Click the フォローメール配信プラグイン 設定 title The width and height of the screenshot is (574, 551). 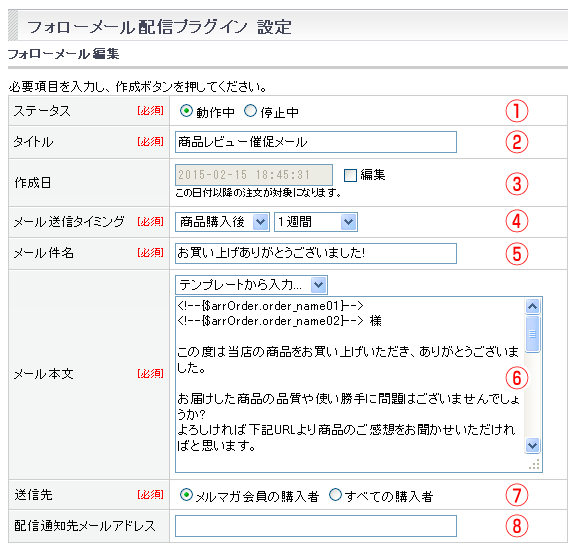(160, 27)
